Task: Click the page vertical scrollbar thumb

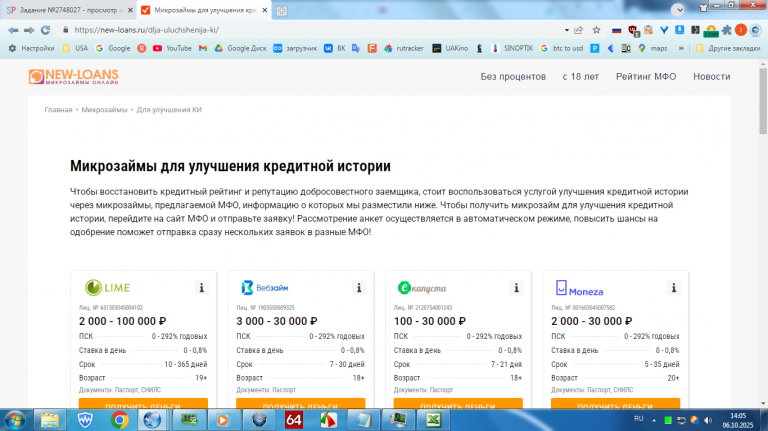Action: [763, 100]
